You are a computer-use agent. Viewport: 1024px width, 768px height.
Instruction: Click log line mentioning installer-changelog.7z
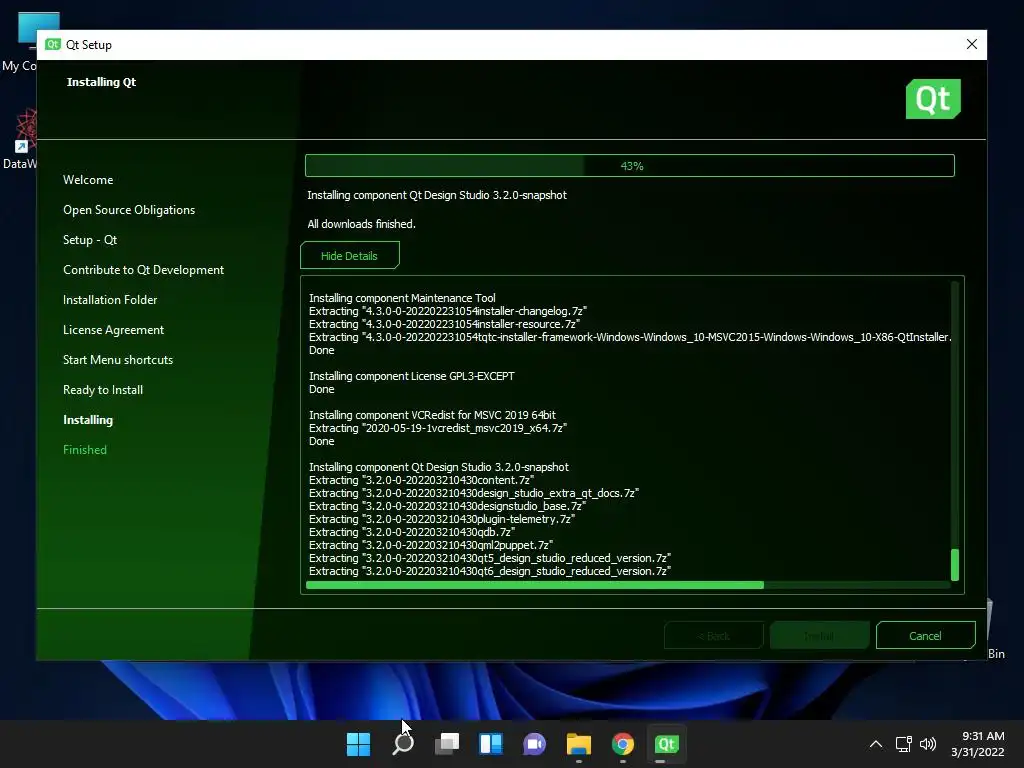click(x=448, y=311)
